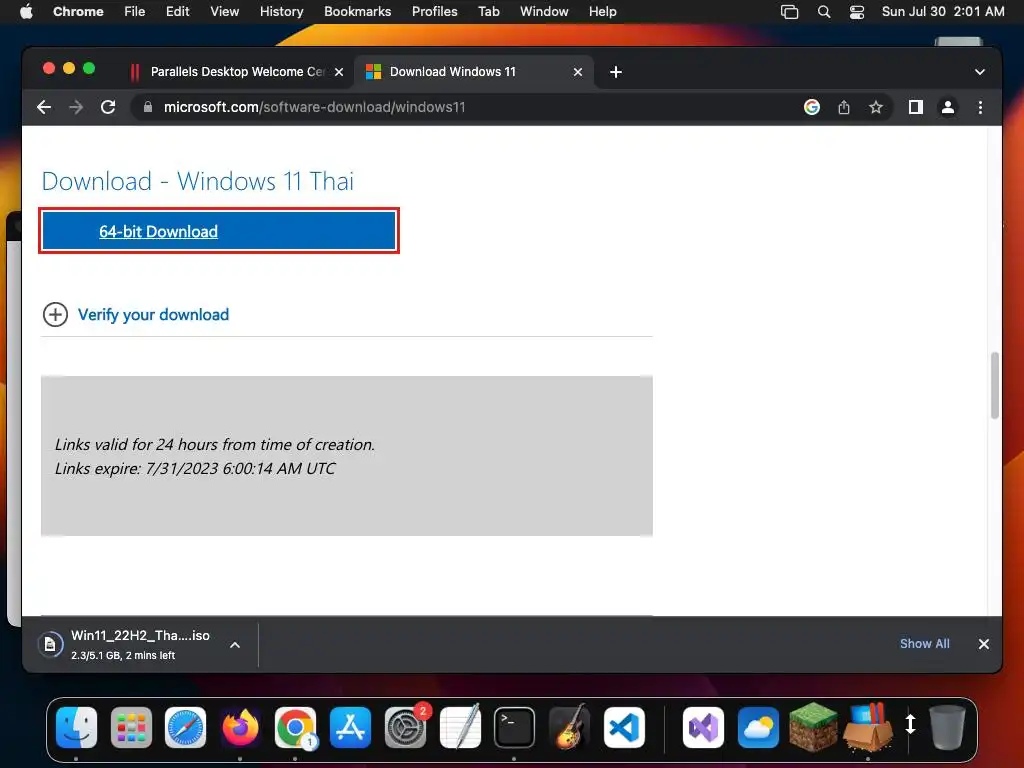
Task: Click the Chrome icon in the Dock
Action: [295, 728]
